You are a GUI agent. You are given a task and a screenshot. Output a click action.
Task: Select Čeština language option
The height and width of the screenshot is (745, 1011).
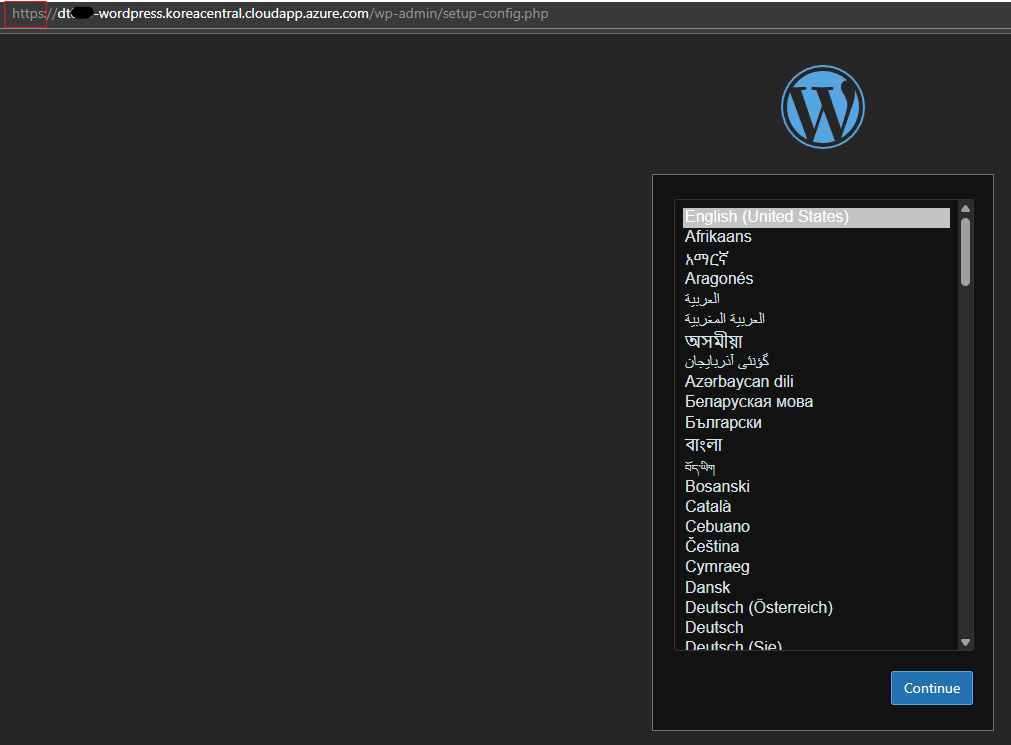coord(816,546)
